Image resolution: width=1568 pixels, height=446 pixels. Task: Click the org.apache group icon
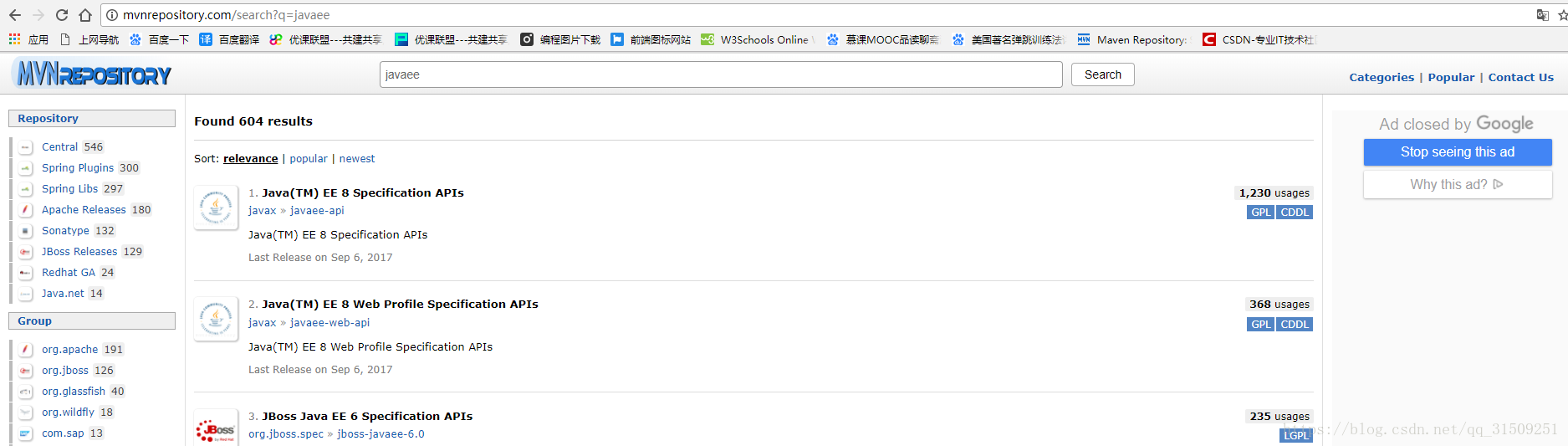(x=26, y=350)
